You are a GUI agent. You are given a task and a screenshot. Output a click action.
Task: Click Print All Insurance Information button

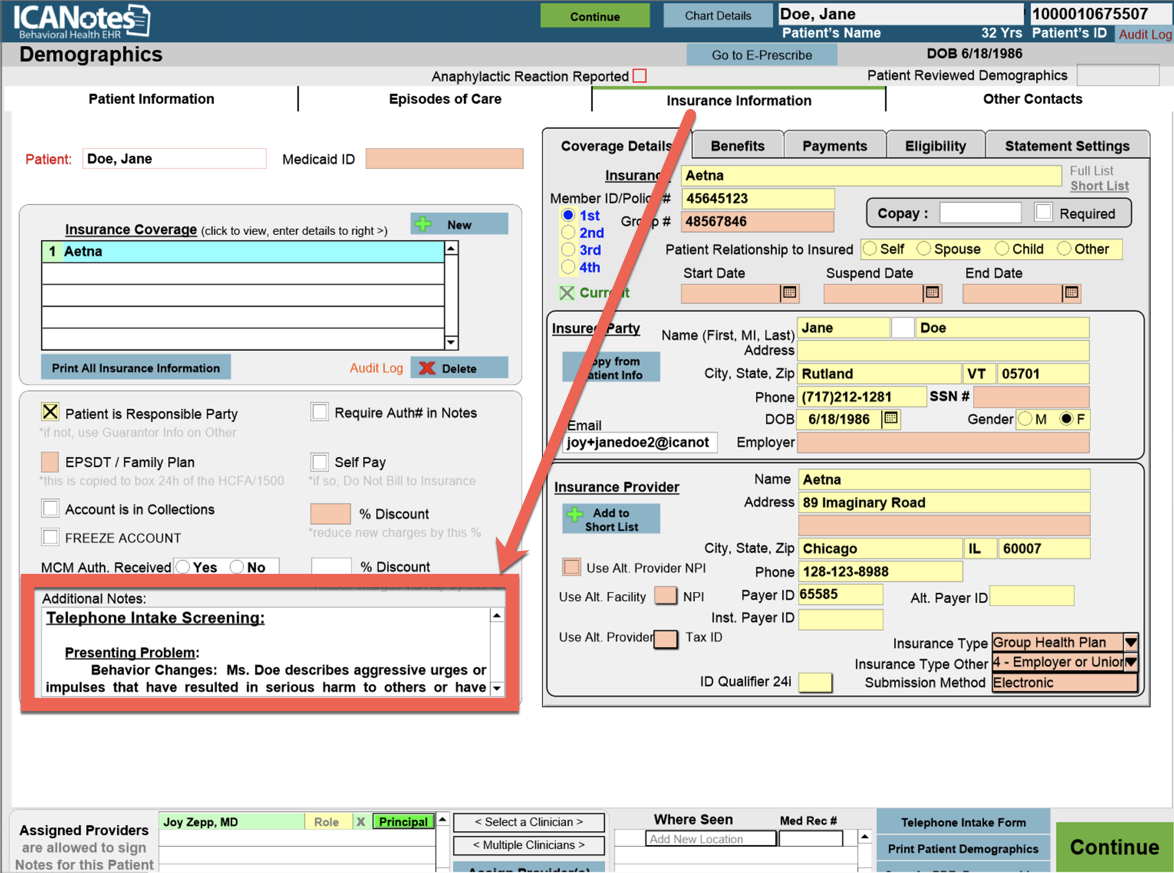pyautogui.click(x=136, y=368)
